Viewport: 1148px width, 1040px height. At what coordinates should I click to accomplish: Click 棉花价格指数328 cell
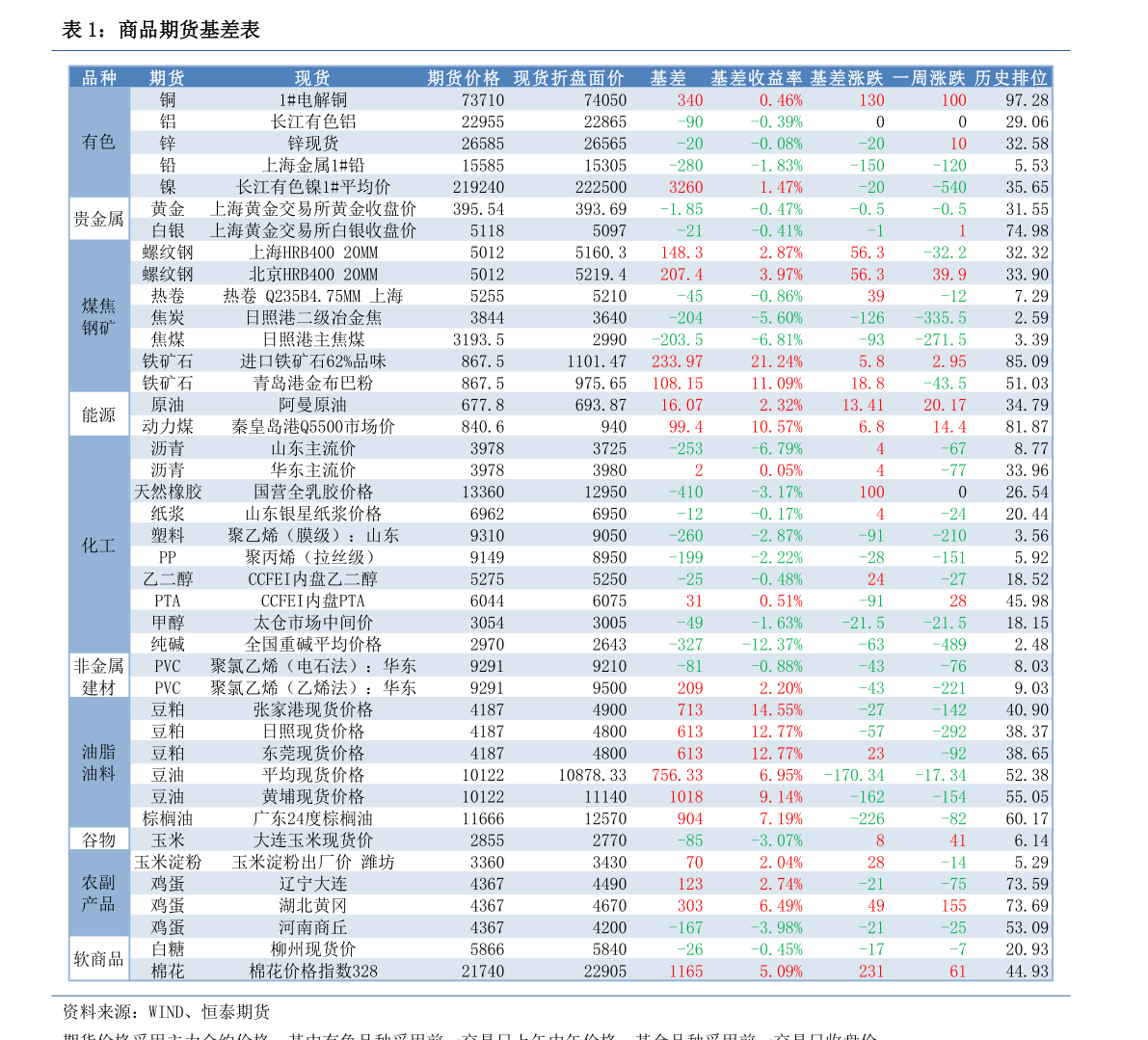(x=312, y=972)
